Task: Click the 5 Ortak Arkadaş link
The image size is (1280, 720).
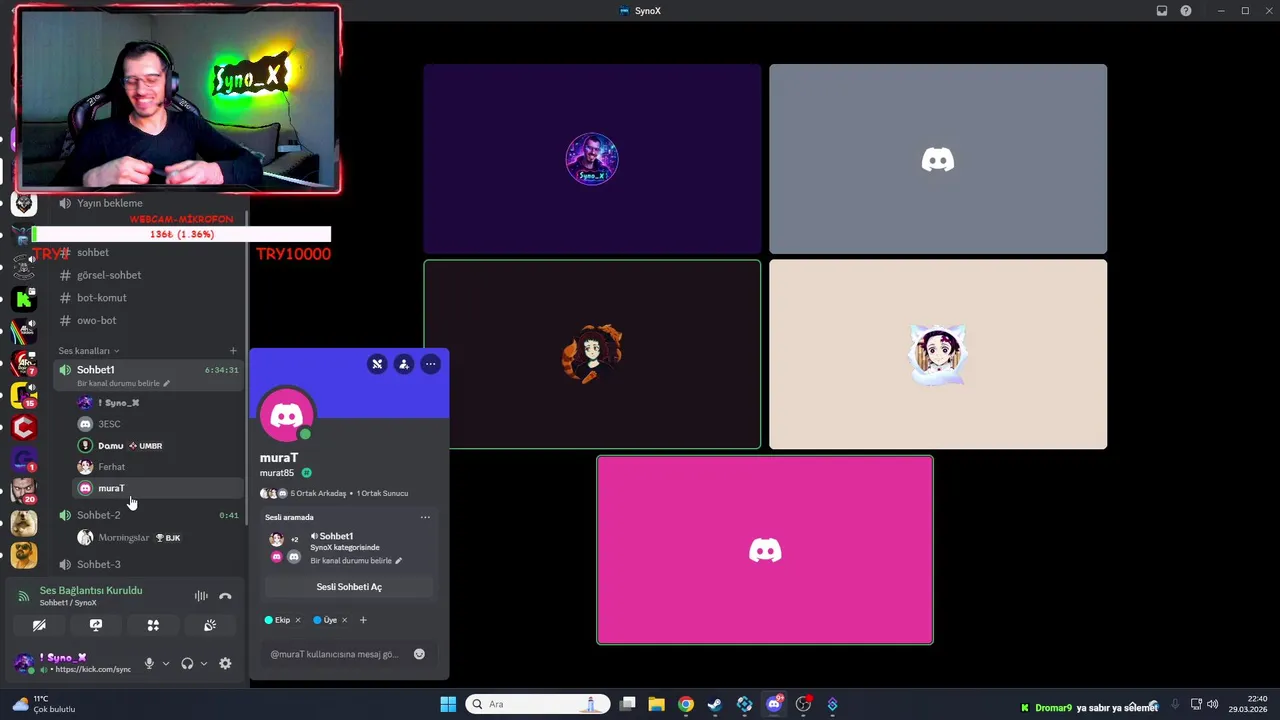Action: pyautogui.click(x=318, y=493)
